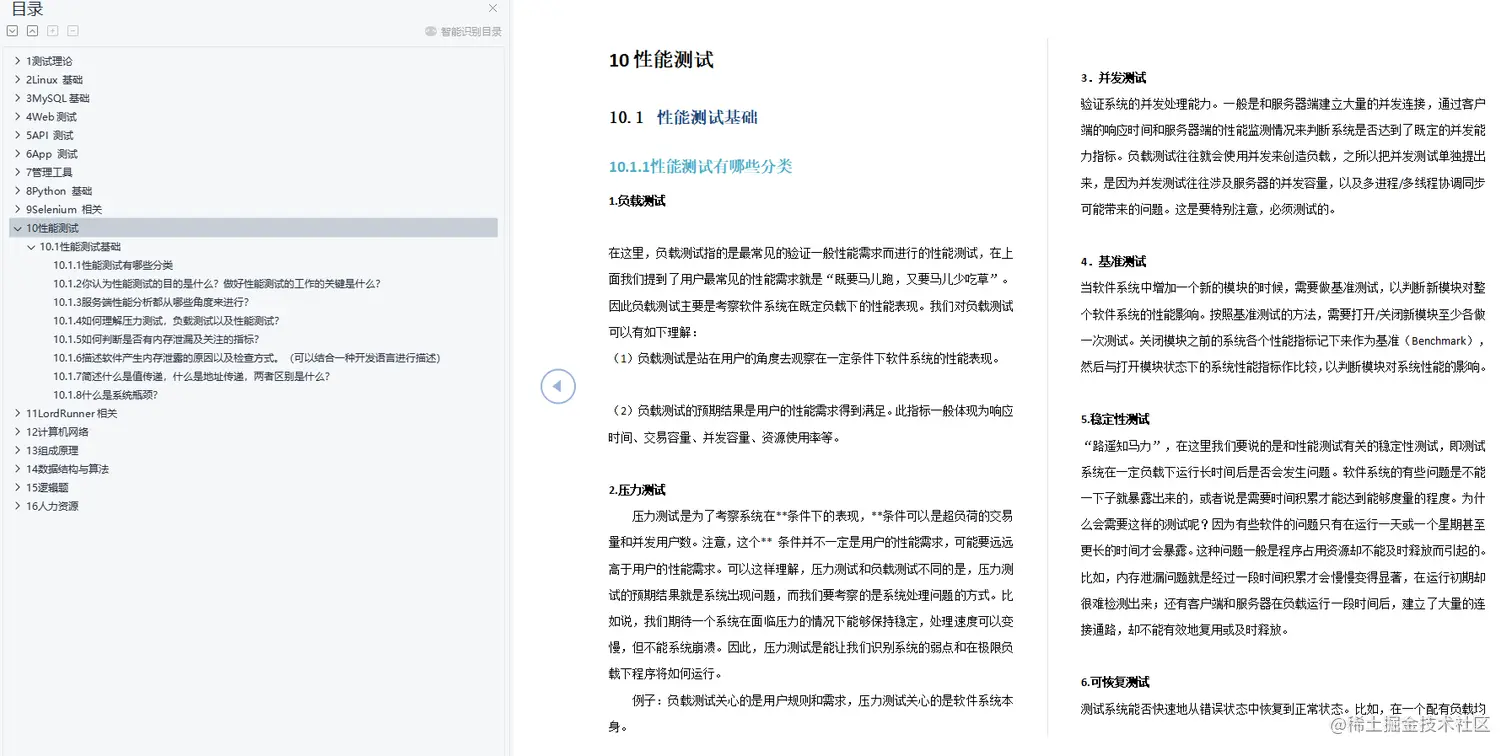Click the 智能识别目录 button
Image resolution: width=1512 pixels, height=756 pixels.
pos(463,31)
